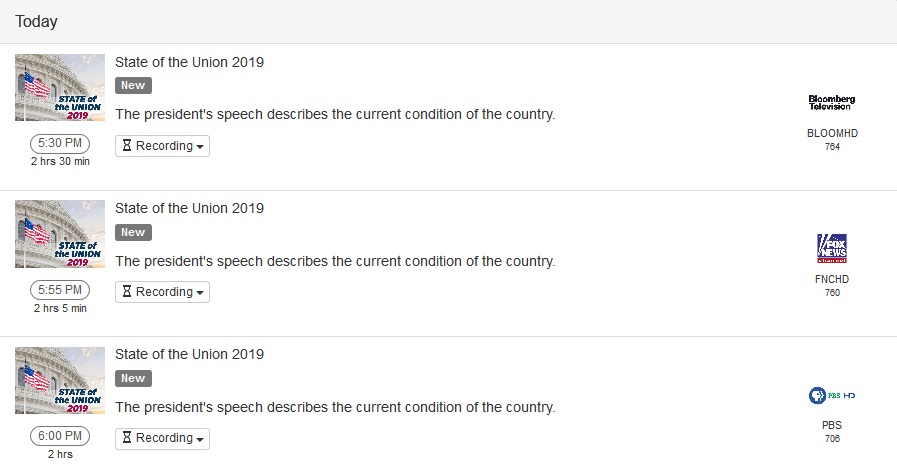The height and width of the screenshot is (473, 897).
Task: Click the Bloomberg Television channel logo
Action: click(x=832, y=102)
